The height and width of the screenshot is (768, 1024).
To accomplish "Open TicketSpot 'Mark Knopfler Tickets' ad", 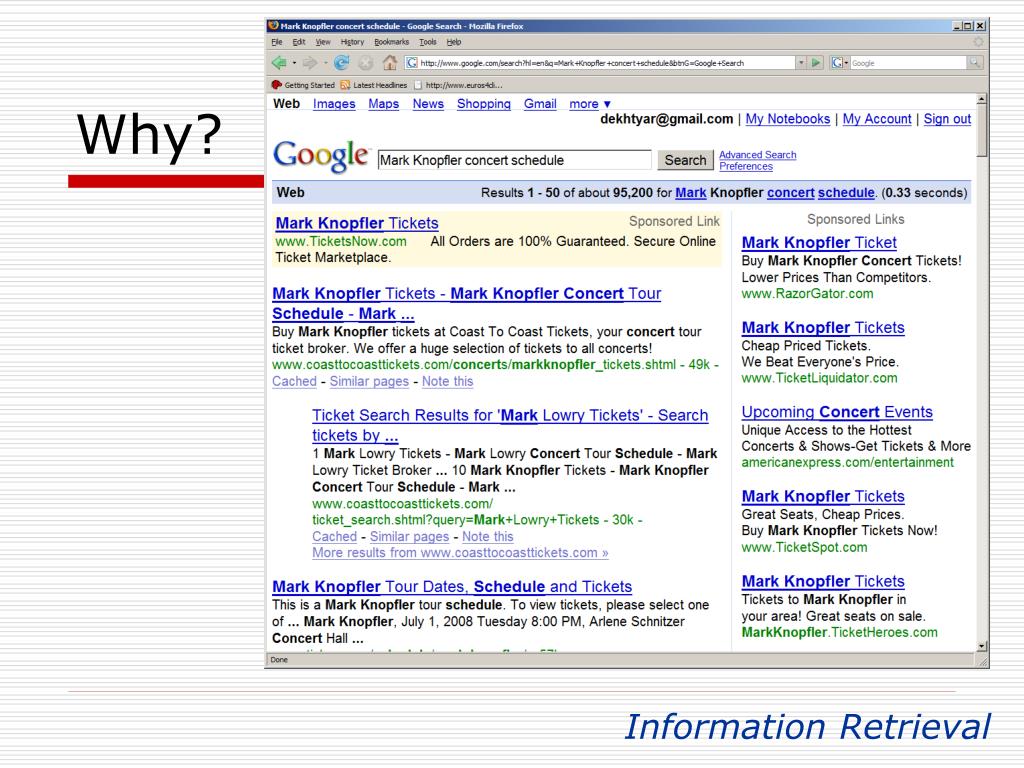I will (x=823, y=496).
